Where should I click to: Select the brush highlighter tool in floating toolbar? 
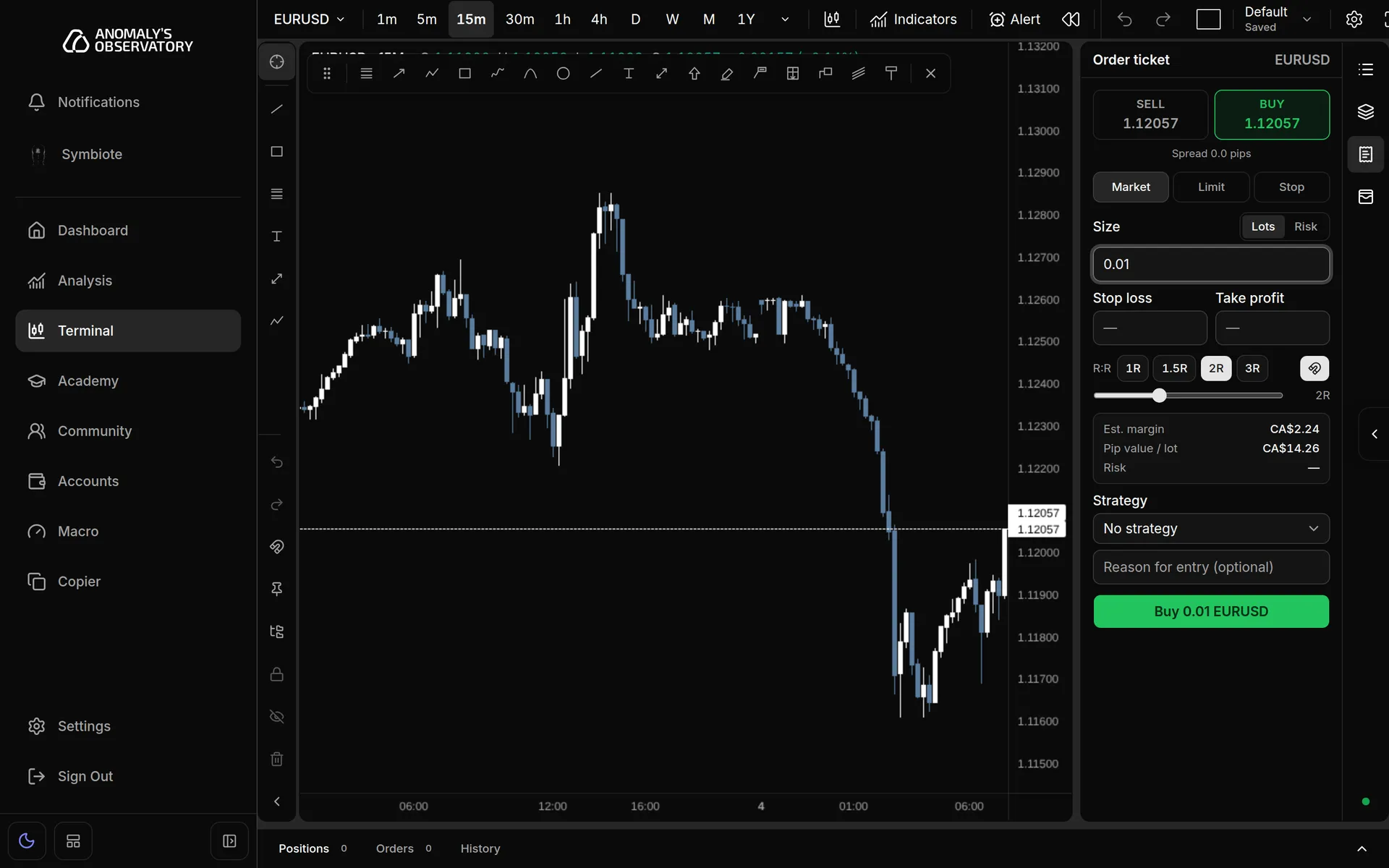point(727,73)
